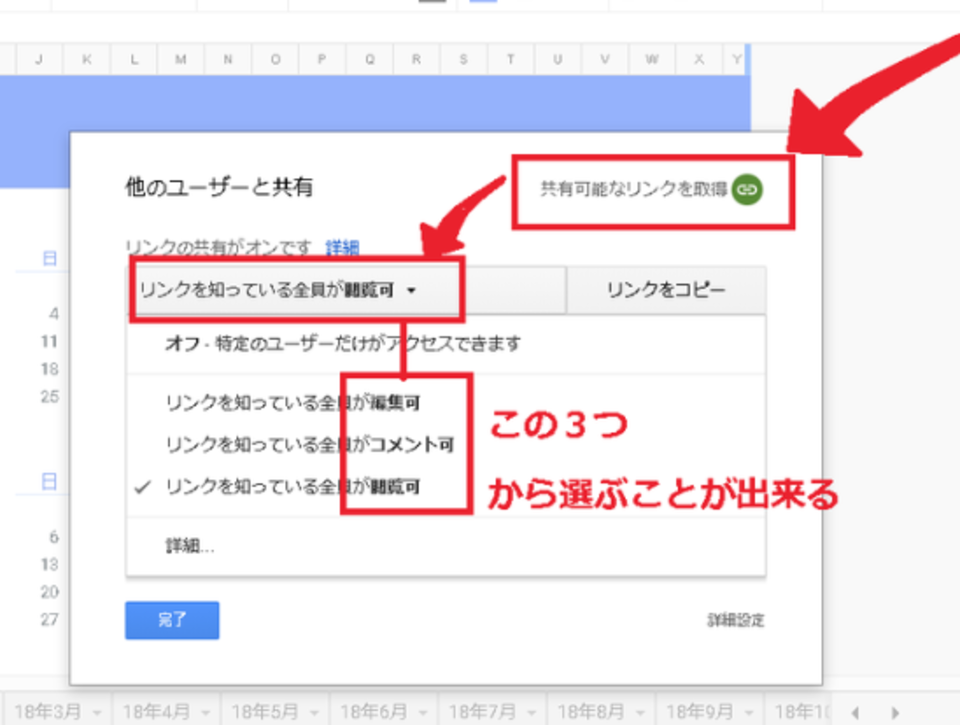This screenshot has width=960, height=725.
Task: Choose 詳細... at the menu bottom
Action: tap(446, 546)
